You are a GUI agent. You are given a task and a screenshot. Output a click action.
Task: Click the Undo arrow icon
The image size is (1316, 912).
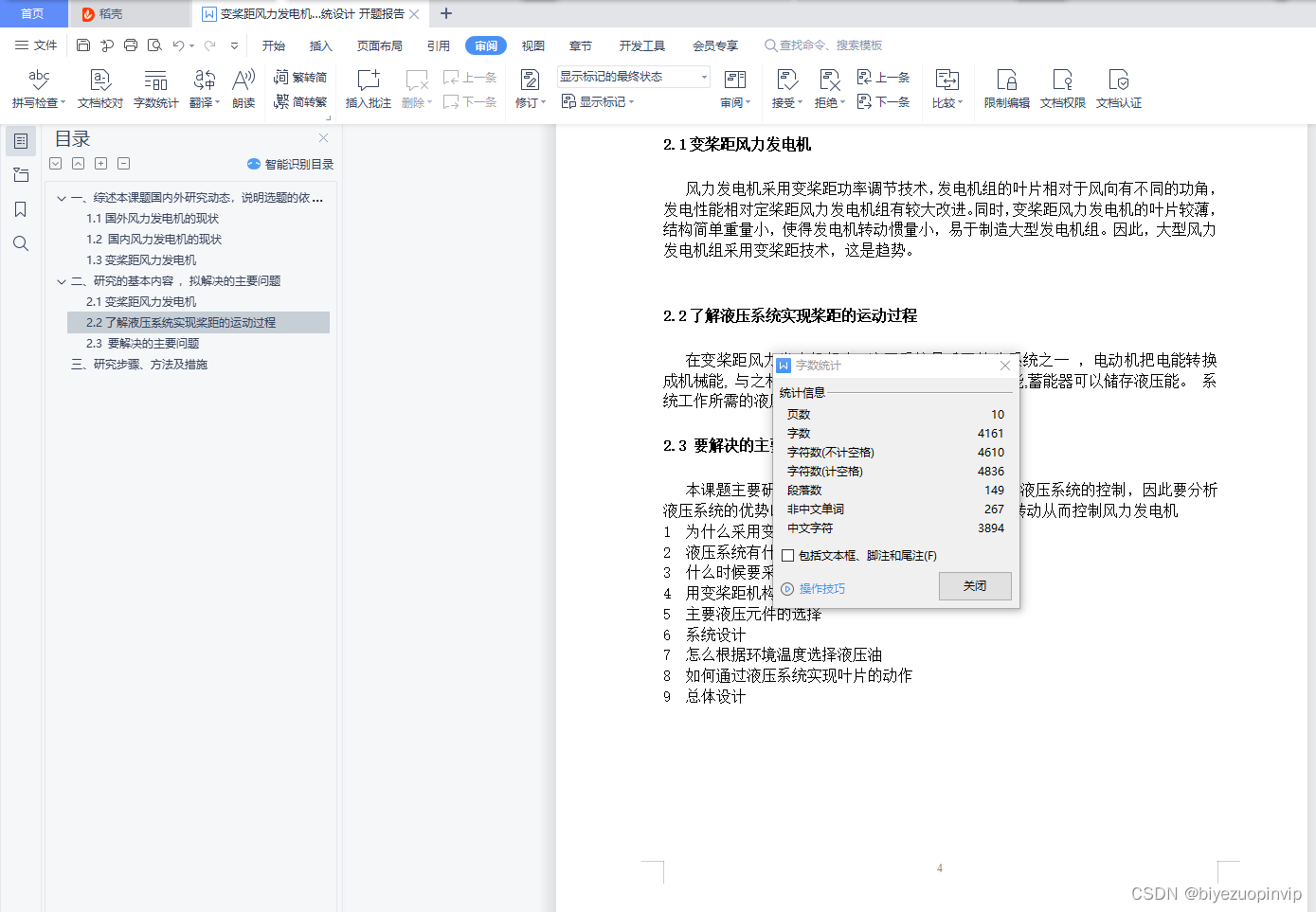click(178, 45)
